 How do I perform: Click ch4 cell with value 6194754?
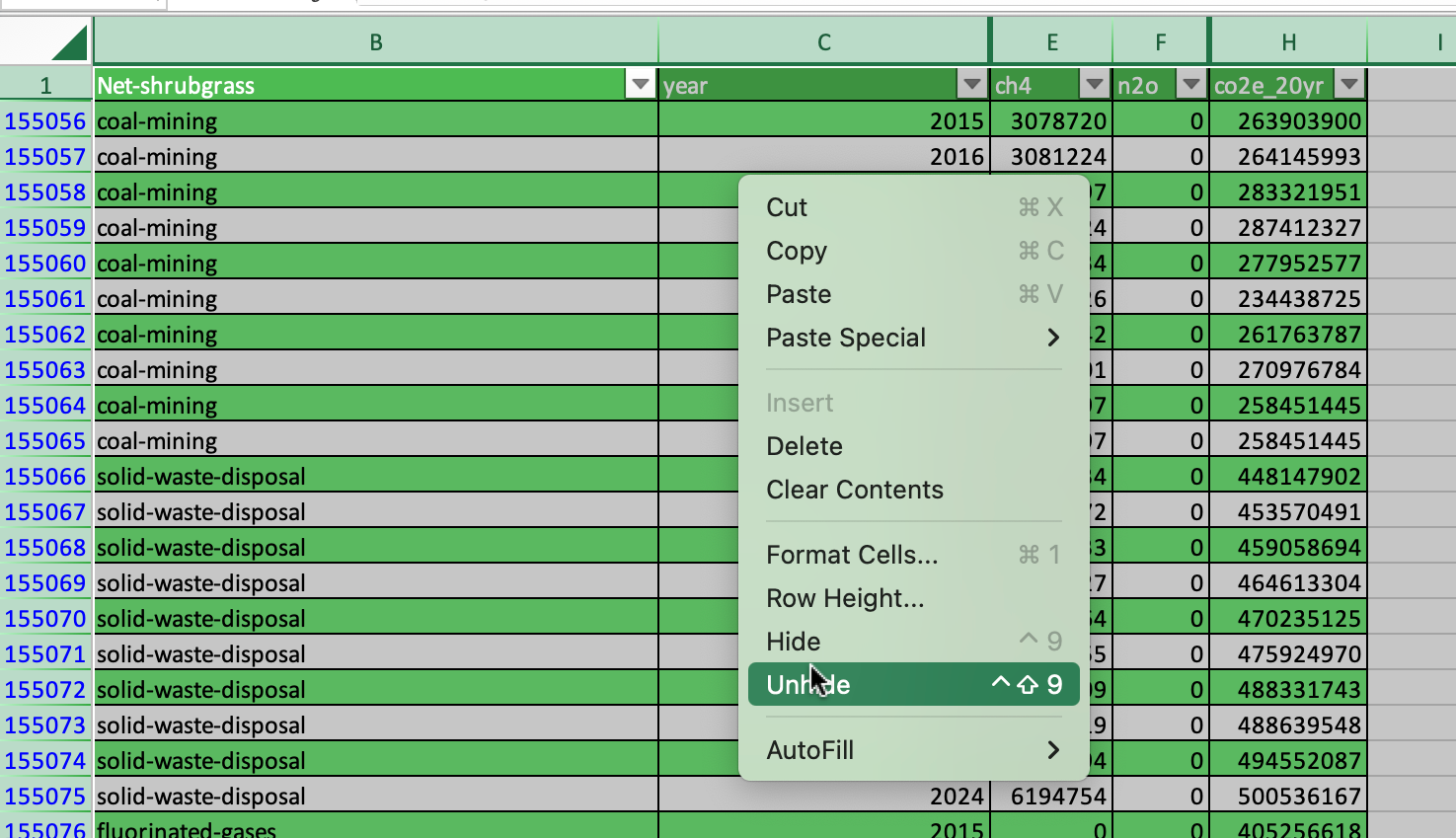coord(1051,797)
